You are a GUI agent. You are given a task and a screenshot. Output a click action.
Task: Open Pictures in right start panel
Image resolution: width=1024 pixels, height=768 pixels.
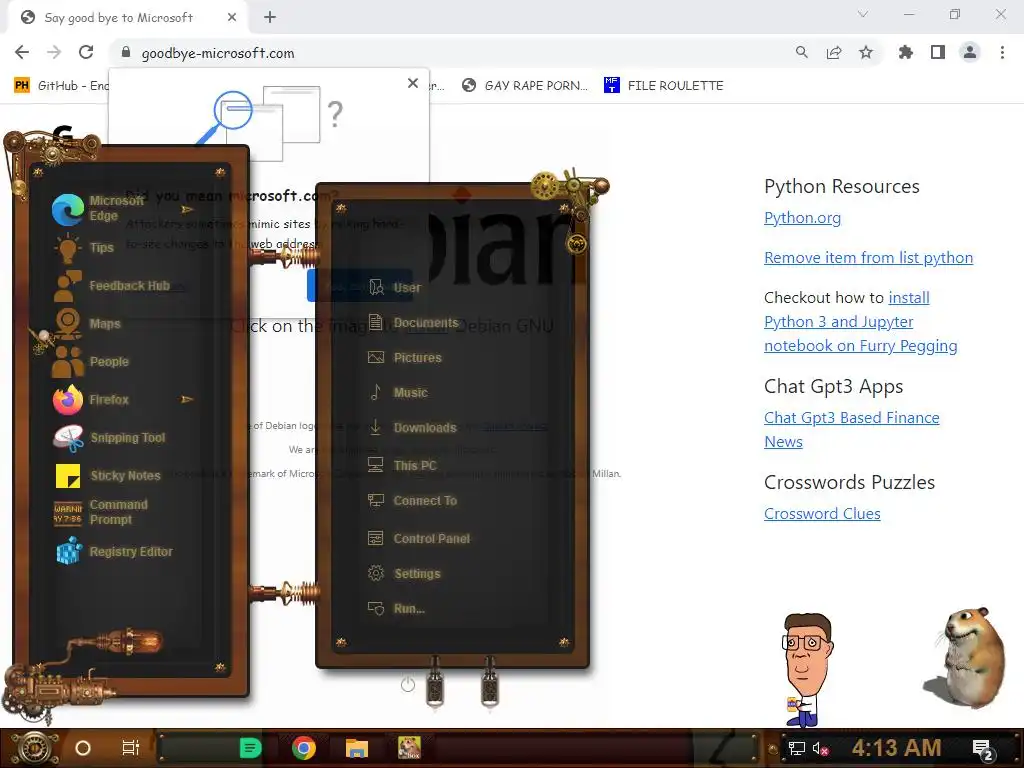(x=405, y=358)
